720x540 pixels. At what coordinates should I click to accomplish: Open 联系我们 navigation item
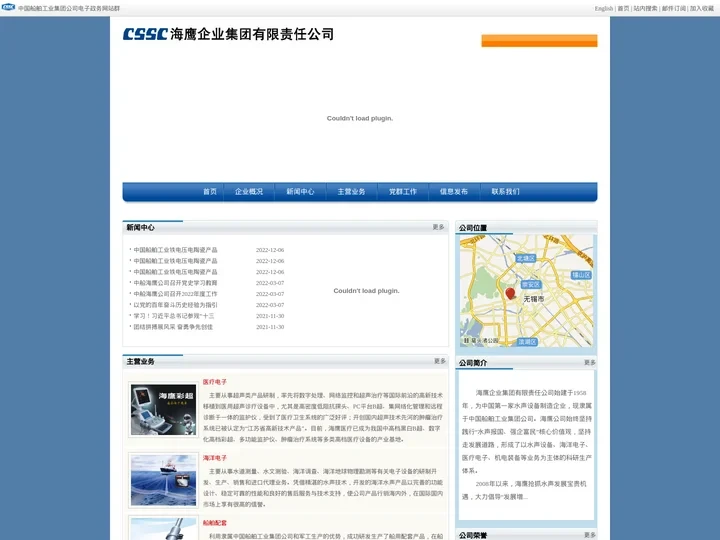tap(505, 191)
